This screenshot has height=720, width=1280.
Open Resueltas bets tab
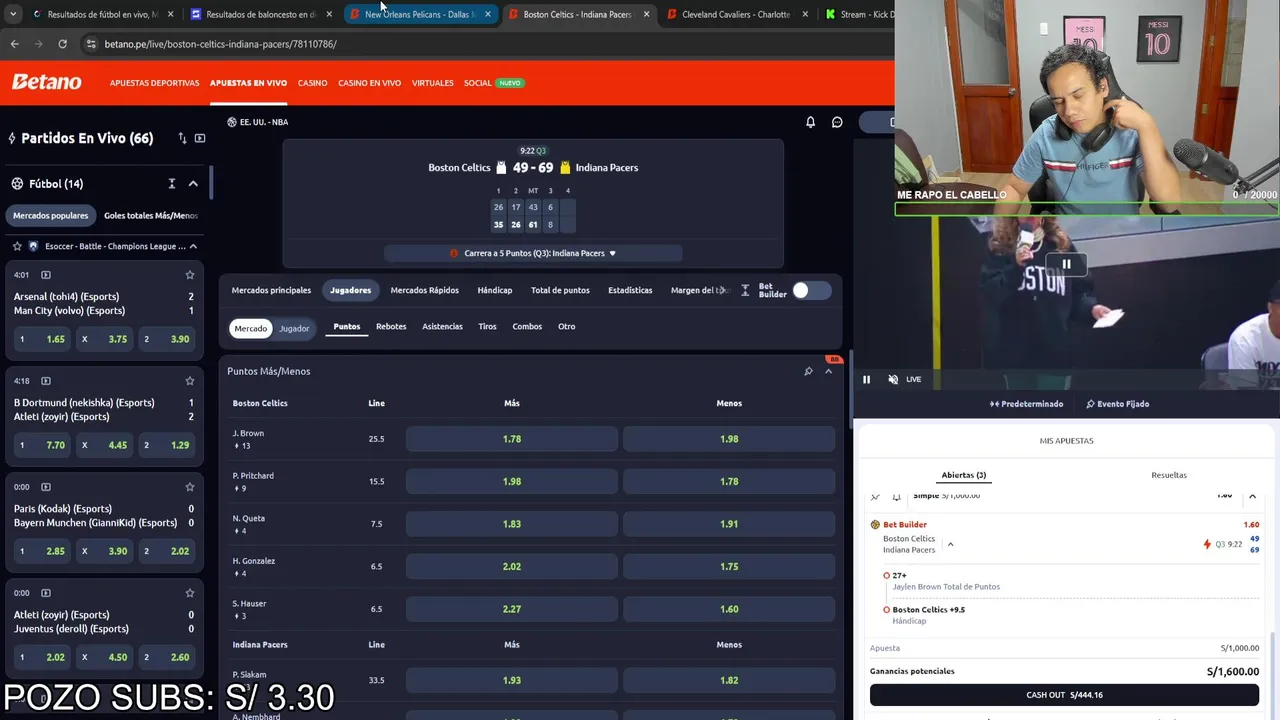[1168, 475]
